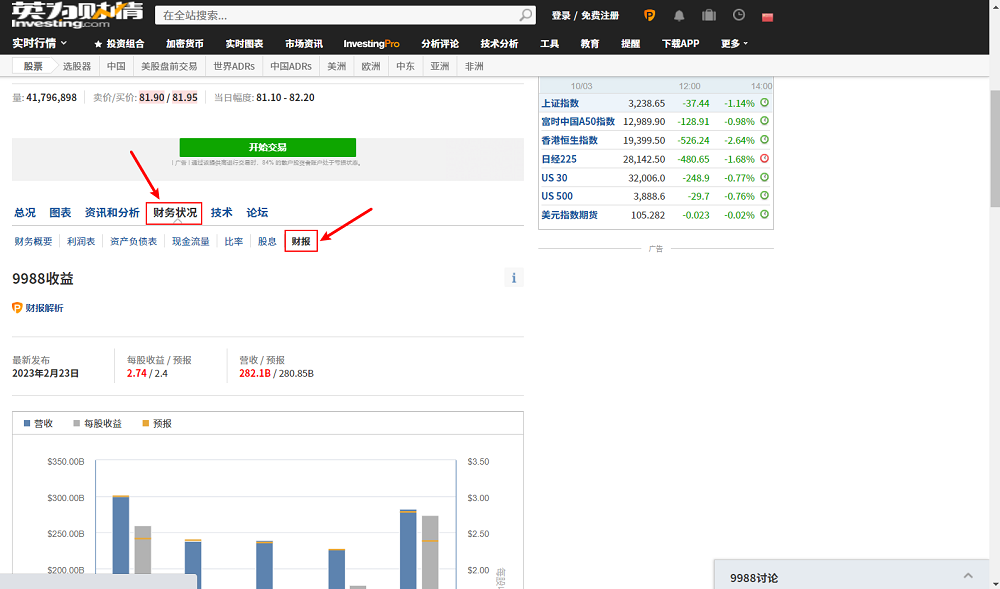This screenshot has width=1000, height=589.
Task: Open the 香港恒生指数 index link
Action: coord(570,140)
